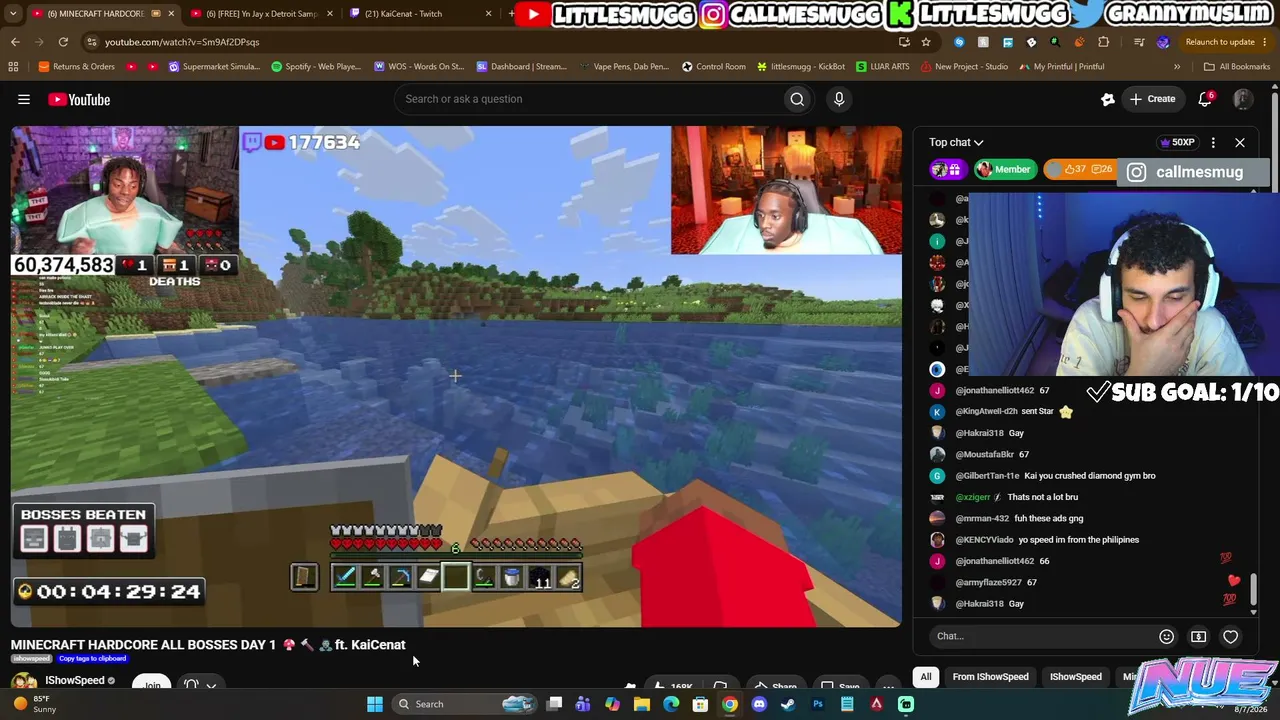This screenshot has height=720, width=1280.
Task: Click the Chrome address bar URL
Action: point(182,42)
